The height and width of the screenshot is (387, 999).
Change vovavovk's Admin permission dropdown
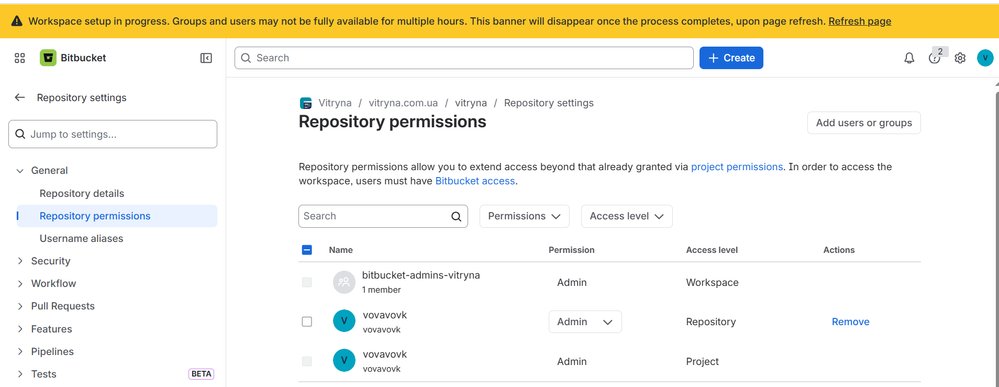[x=585, y=322]
